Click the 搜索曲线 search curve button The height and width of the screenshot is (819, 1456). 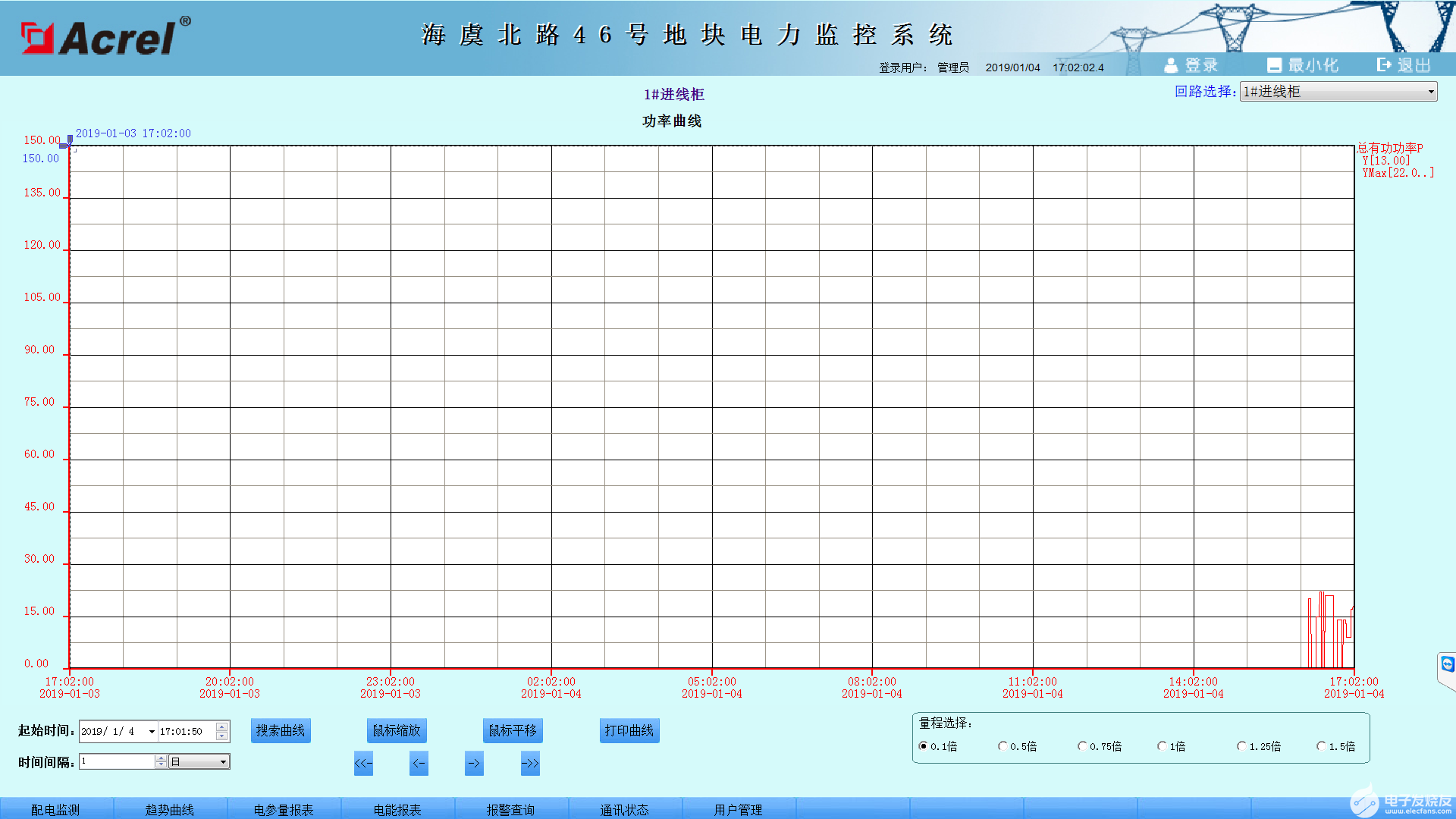click(281, 730)
